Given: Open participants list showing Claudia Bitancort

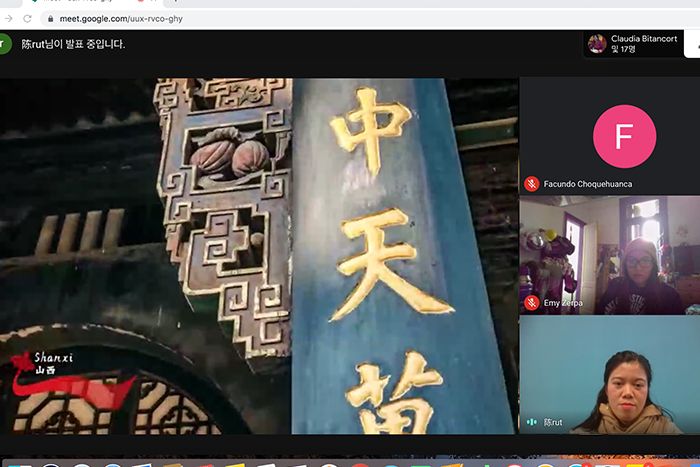Looking at the screenshot, I should click(x=633, y=44).
